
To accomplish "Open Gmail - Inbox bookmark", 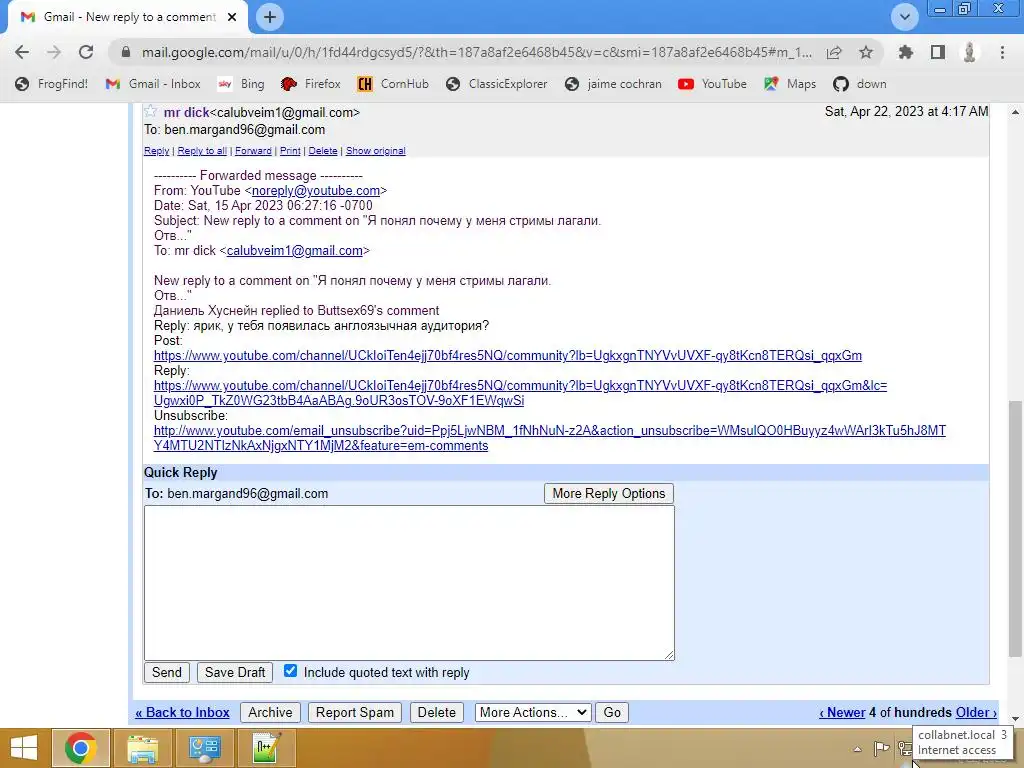I will pyautogui.click(x=153, y=84).
